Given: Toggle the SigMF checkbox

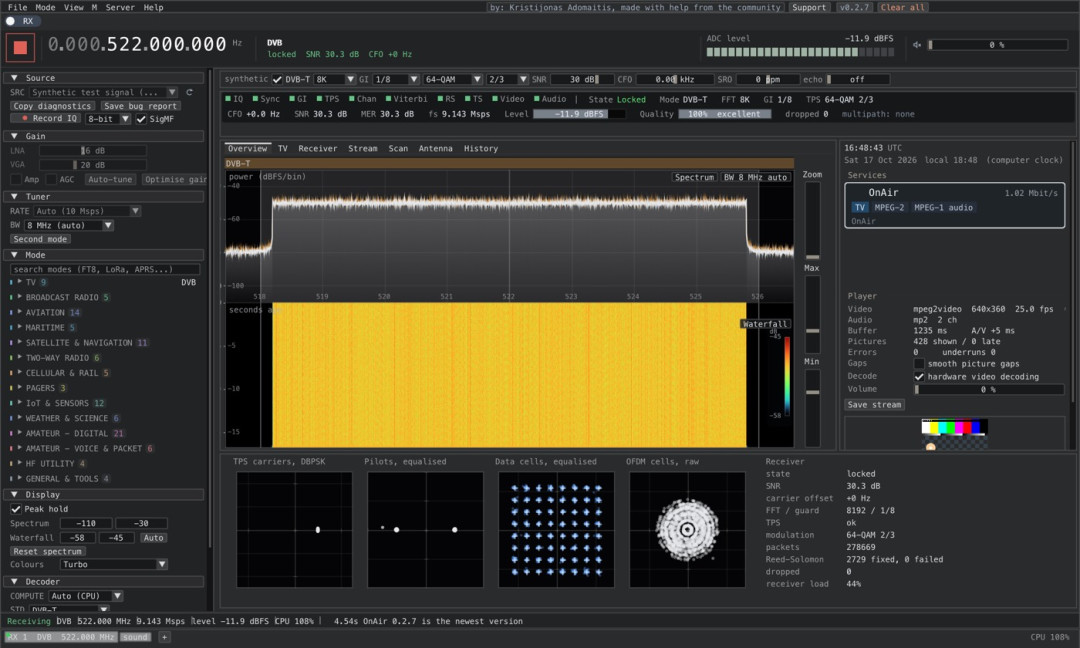Looking at the screenshot, I should [141, 119].
